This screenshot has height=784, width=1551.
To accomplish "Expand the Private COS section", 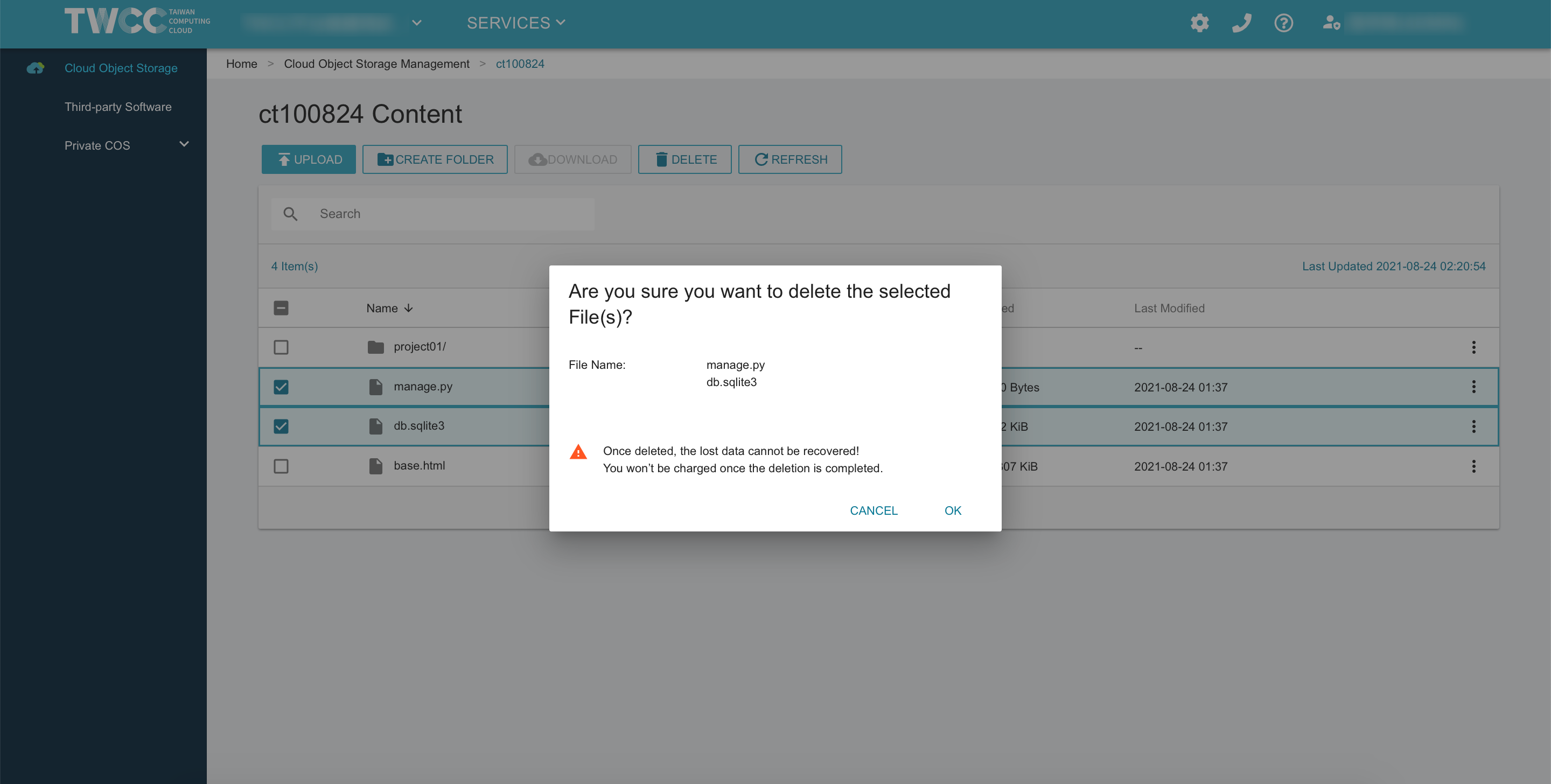I will tap(184, 144).
